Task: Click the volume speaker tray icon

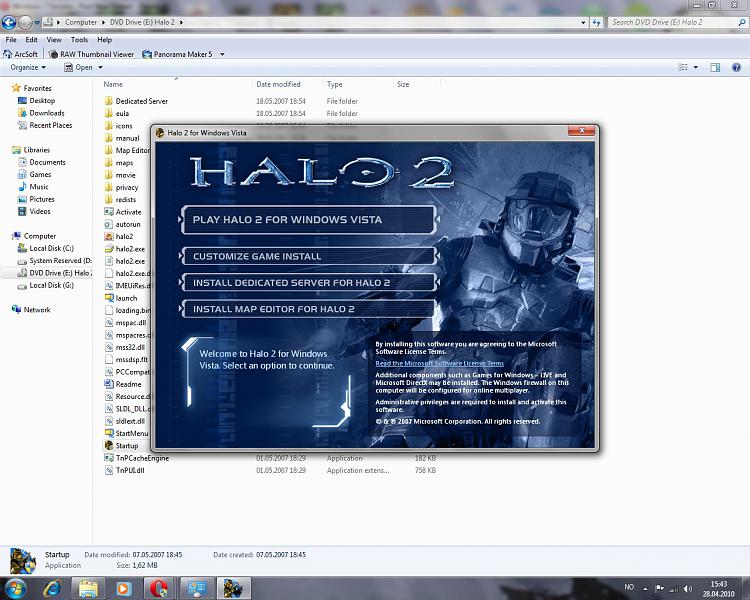Action: click(x=688, y=588)
